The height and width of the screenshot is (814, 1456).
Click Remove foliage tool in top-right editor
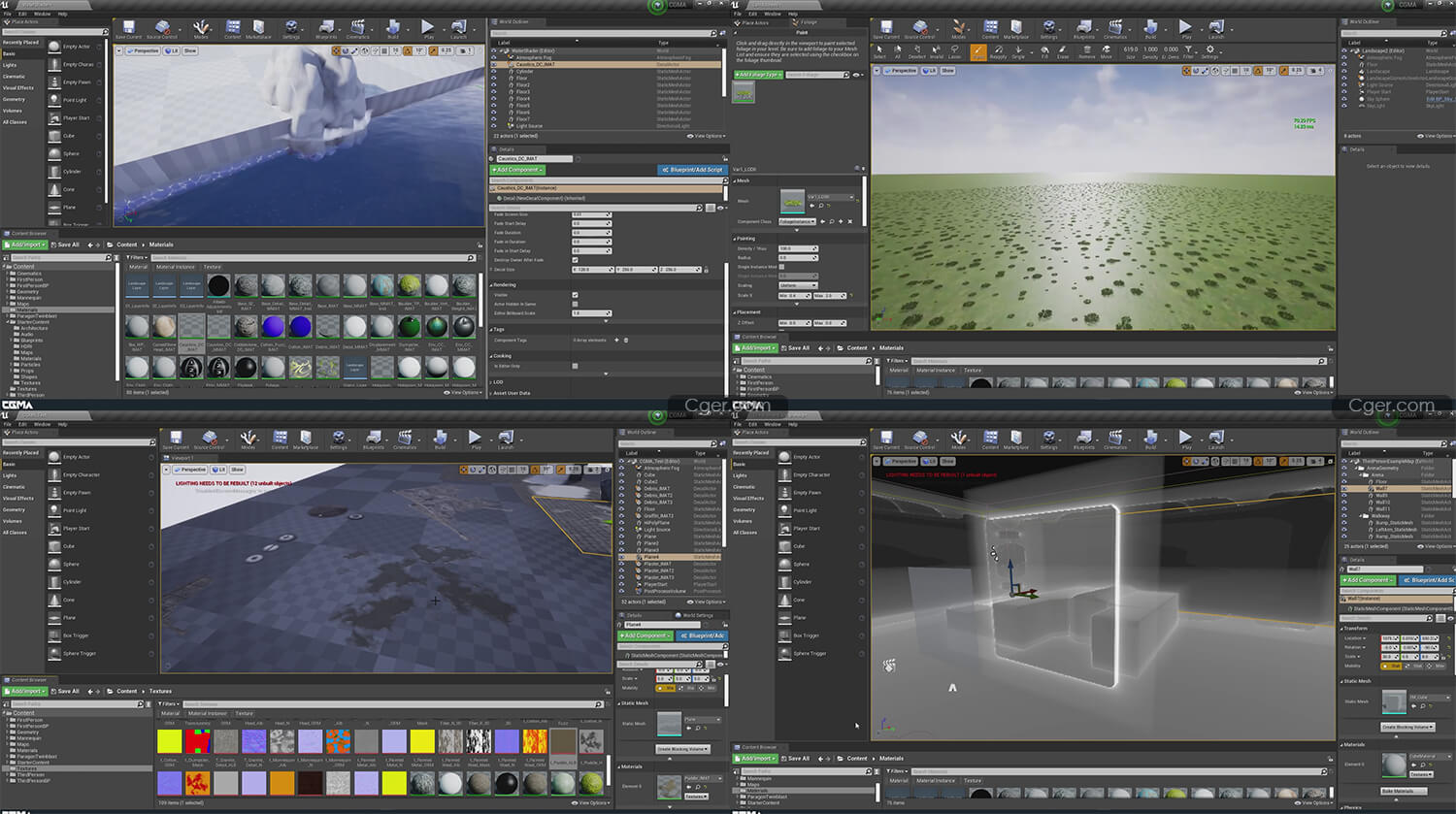(1087, 51)
